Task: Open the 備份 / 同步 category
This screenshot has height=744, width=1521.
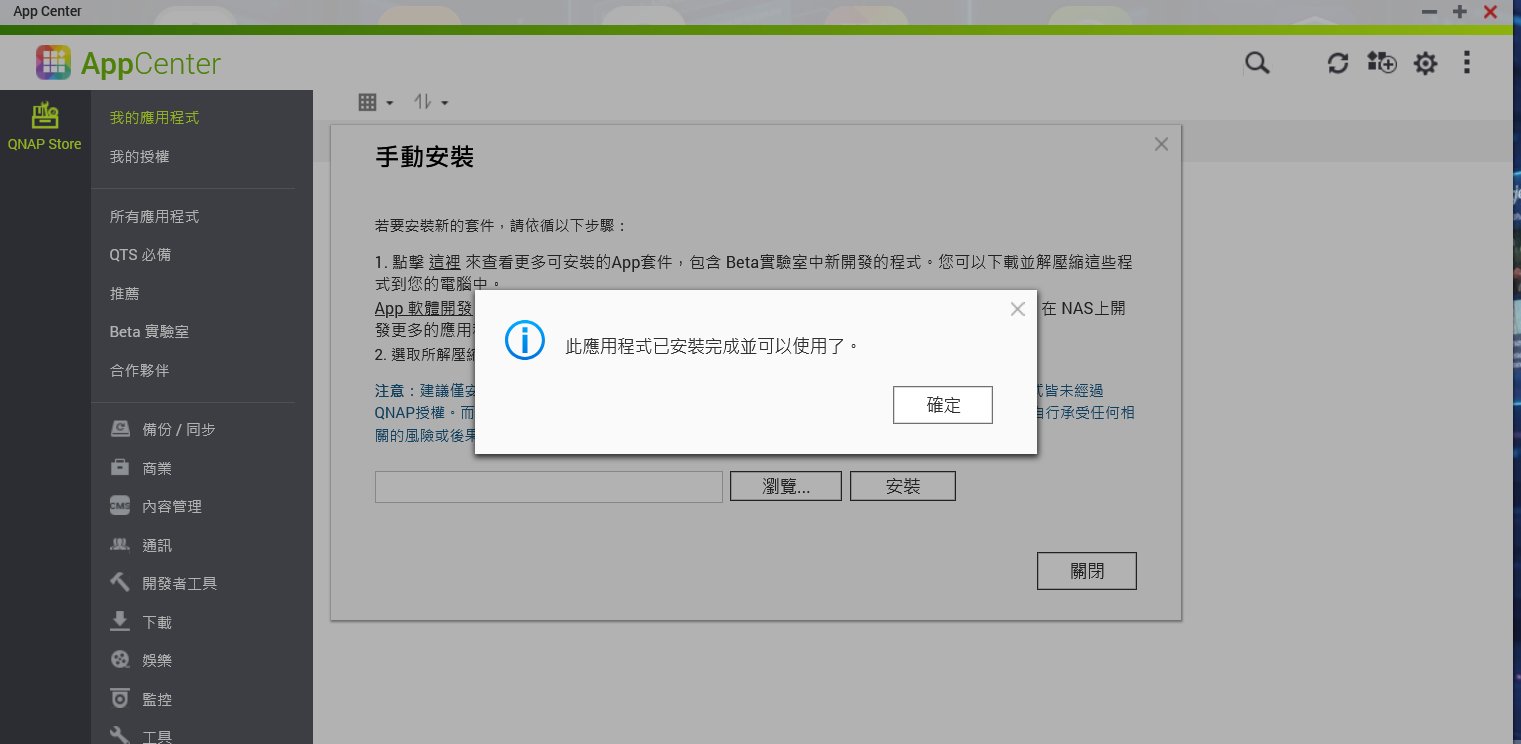Action: [178, 429]
